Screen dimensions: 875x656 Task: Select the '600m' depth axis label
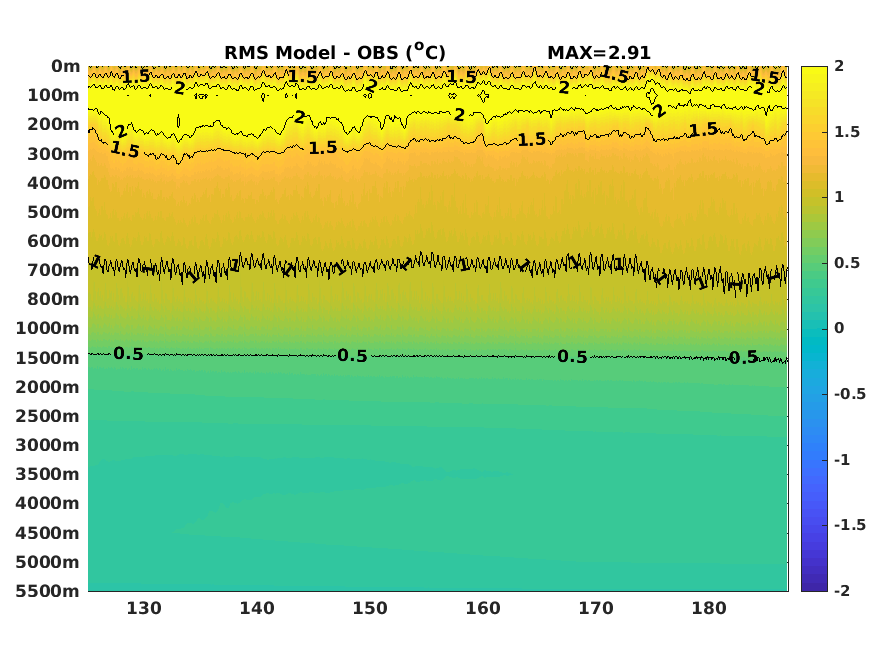(x=53, y=241)
